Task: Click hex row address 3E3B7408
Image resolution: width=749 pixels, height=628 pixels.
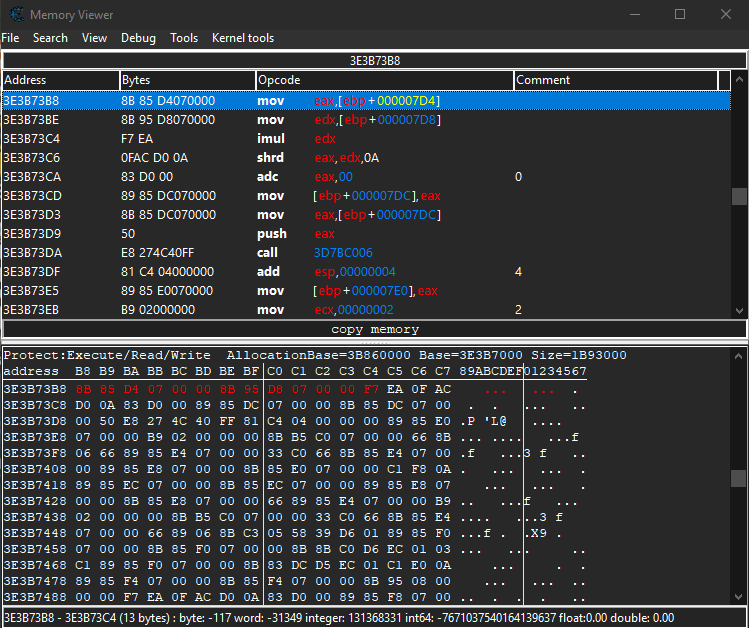Action: click(35, 469)
